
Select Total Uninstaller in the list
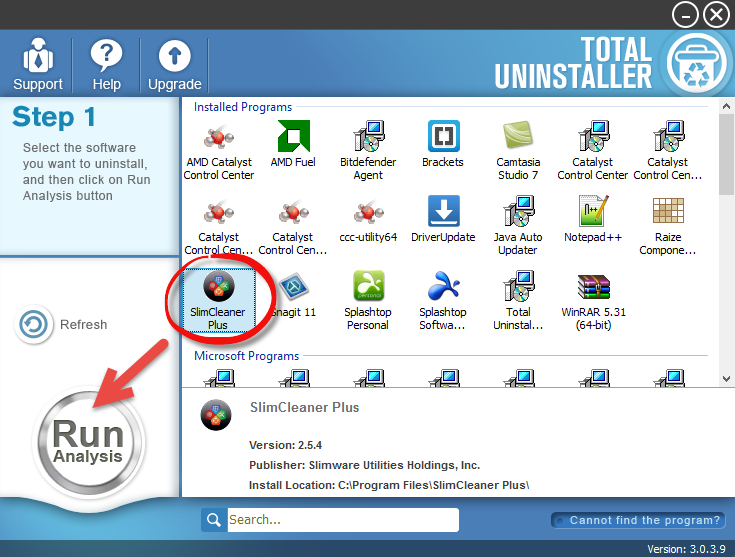tap(518, 300)
